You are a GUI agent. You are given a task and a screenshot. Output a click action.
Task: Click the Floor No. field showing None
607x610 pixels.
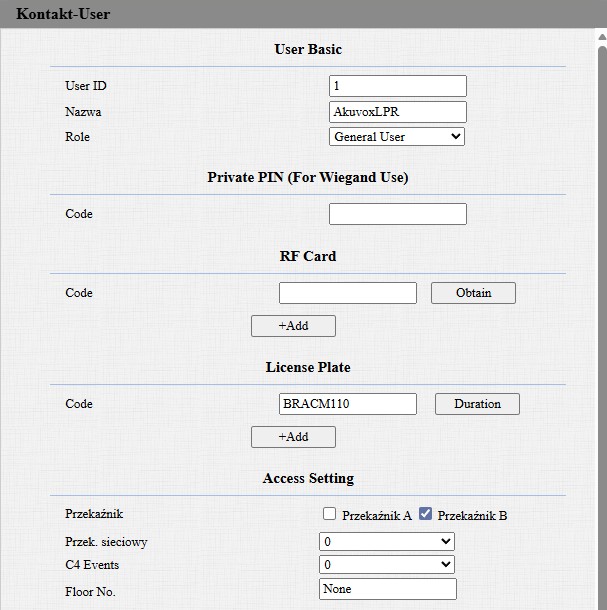coord(387,589)
